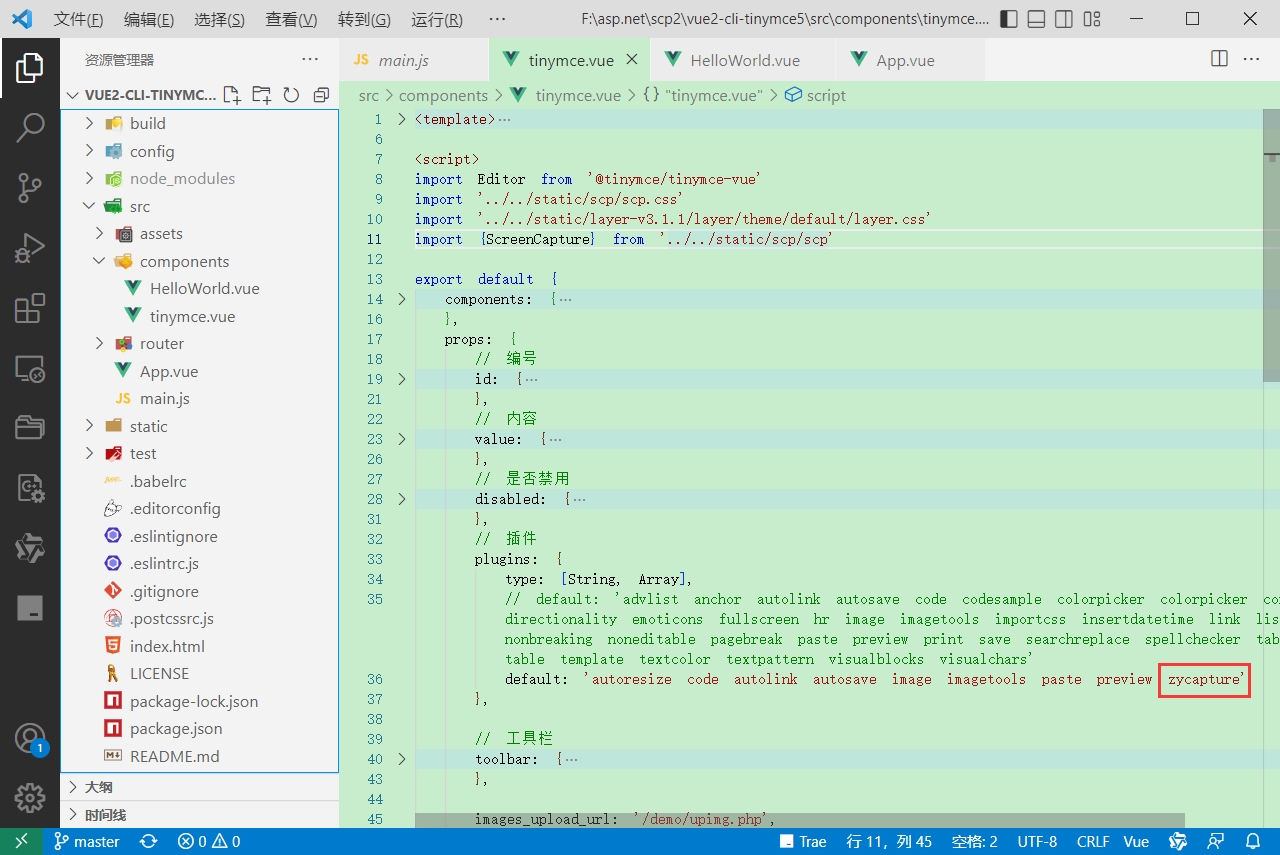Click the editor horizontal scrollbar
This screenshot has width=1280, height=855.
(x=800, y=820)
